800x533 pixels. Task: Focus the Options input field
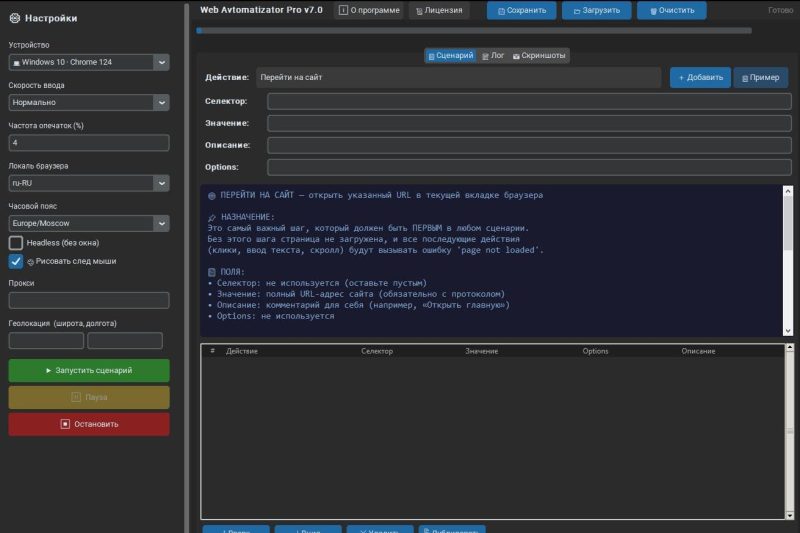click(529, 167)
